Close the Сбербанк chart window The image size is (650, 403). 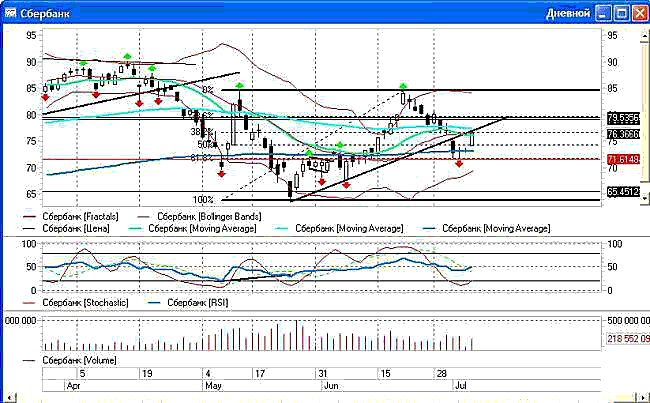[x=640, y=13]
